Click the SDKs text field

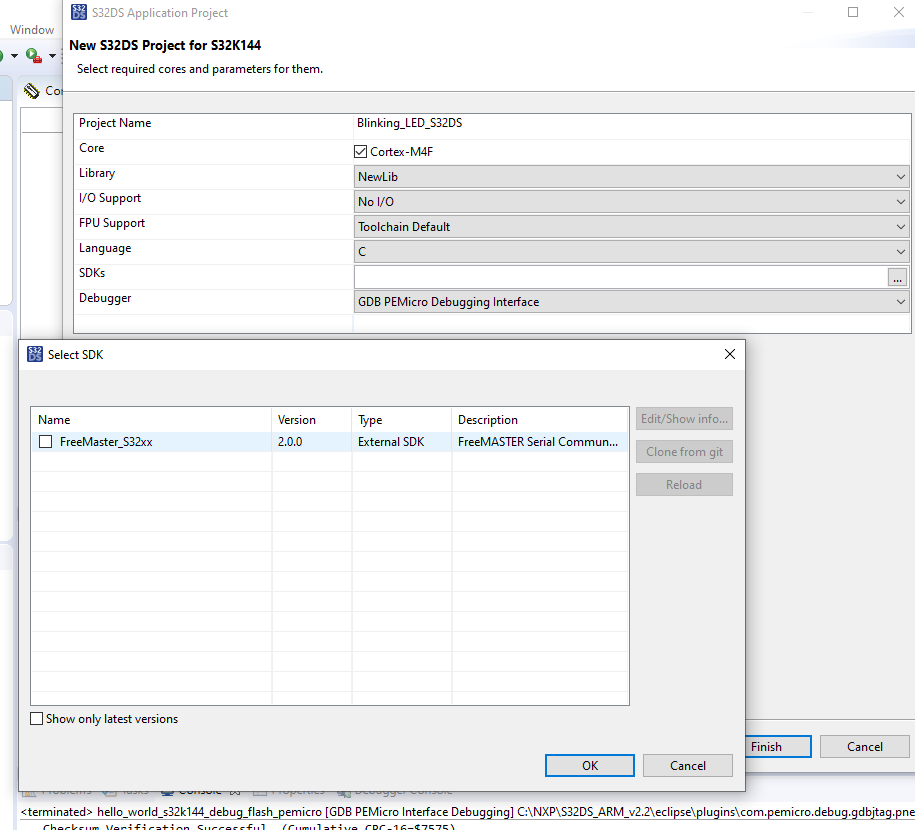tap(620, 277)
